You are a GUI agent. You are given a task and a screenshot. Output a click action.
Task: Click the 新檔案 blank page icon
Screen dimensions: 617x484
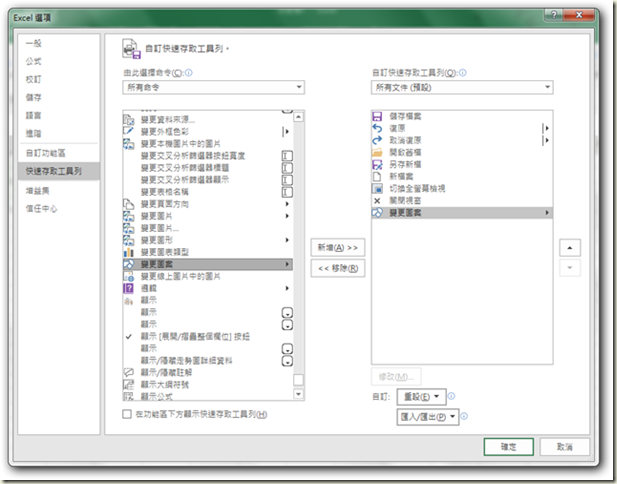pos(377,176)
